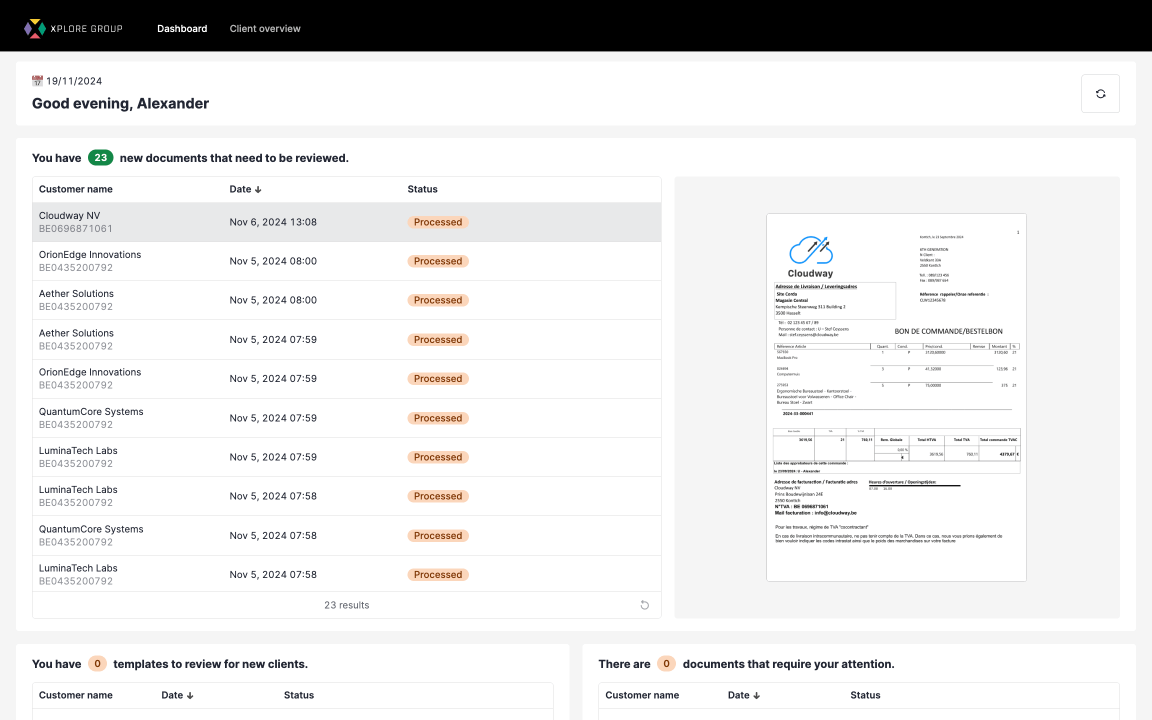Viewport: 1152px width, 720px height.
Task: Click the calendar icon beside the date
Action: [x=38, y=81]
